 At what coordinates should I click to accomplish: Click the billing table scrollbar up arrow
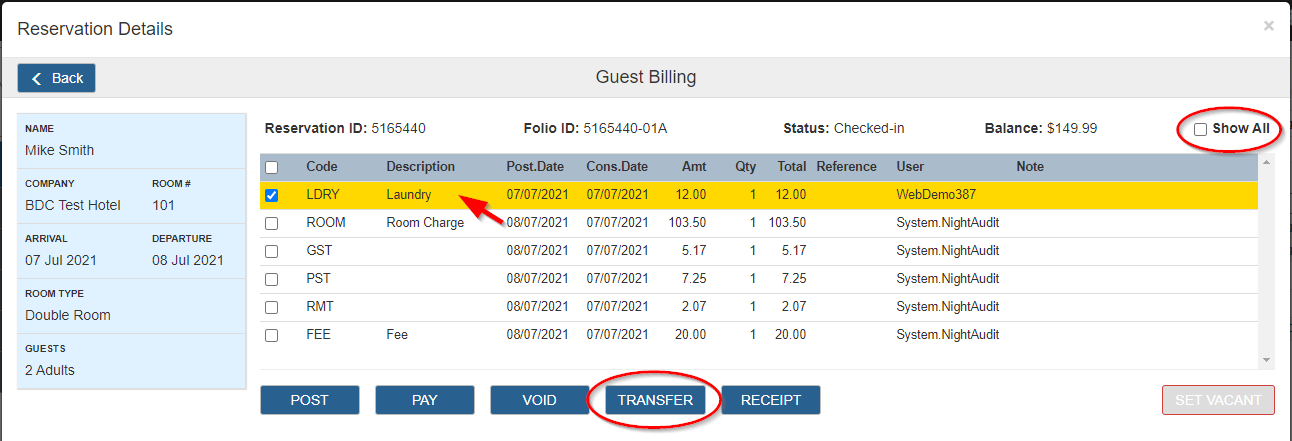(x=1267, y=161)
